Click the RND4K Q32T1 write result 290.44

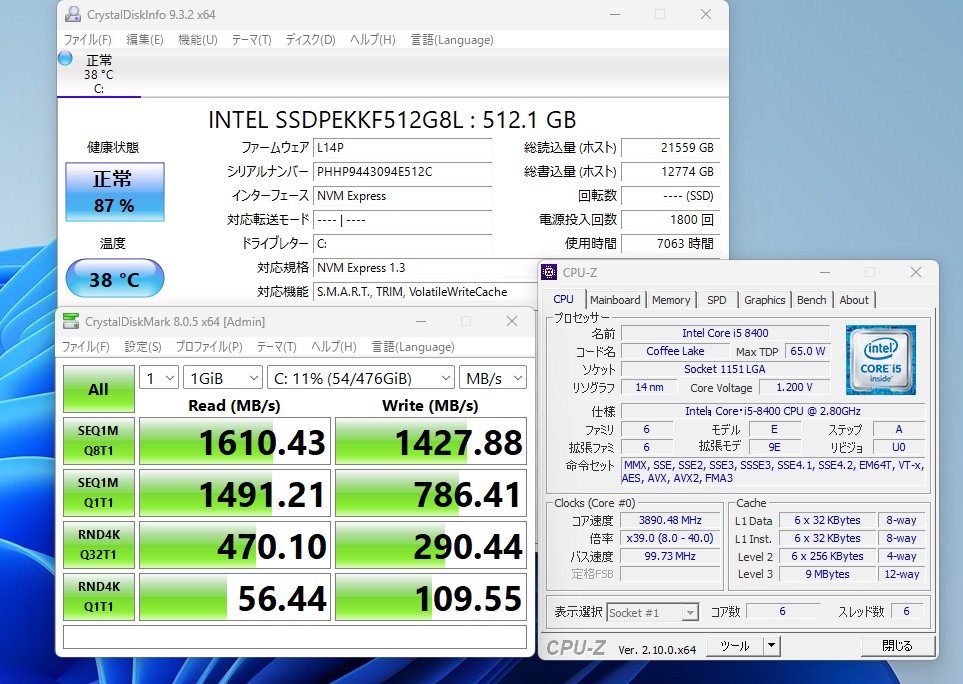431,545
